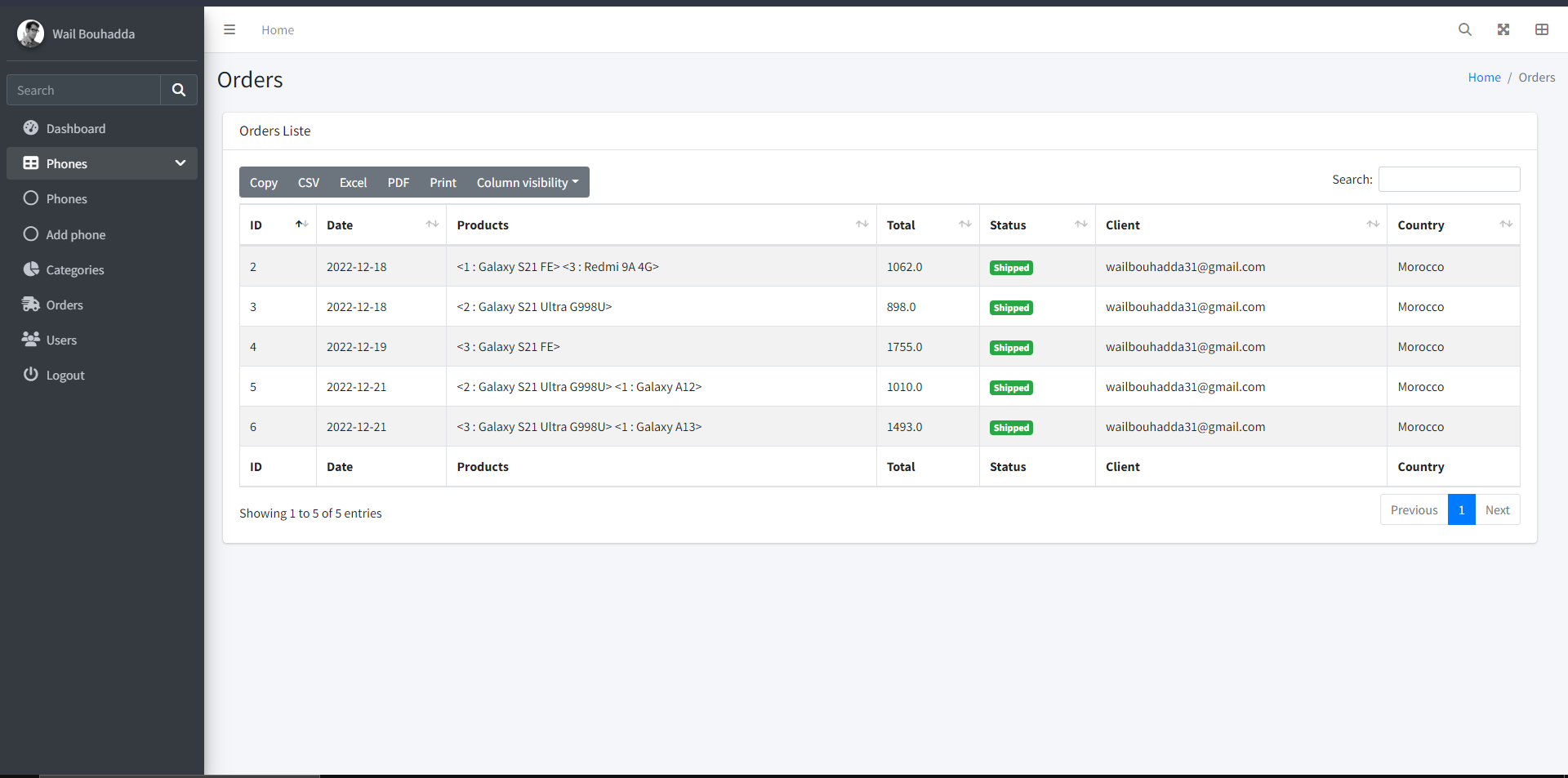This screenshot has height=778, width=1568.
Task: Export table as CSV
Action: click(x=309, y=183)
